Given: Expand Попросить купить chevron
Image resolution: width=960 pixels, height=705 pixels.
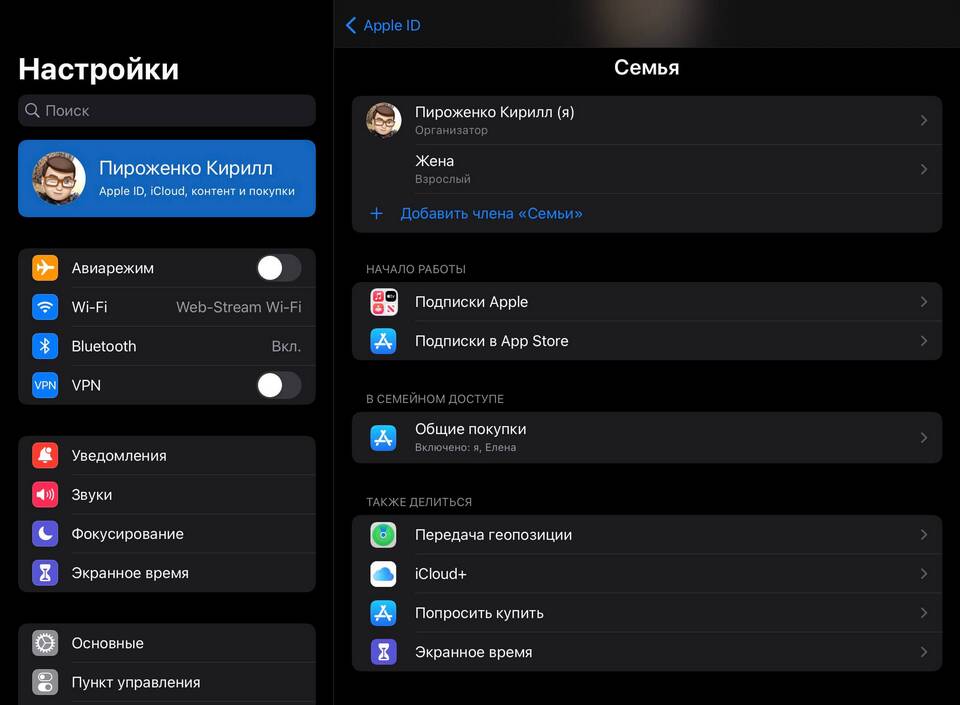Looking at the screenshot, I should tap(924, 613).
